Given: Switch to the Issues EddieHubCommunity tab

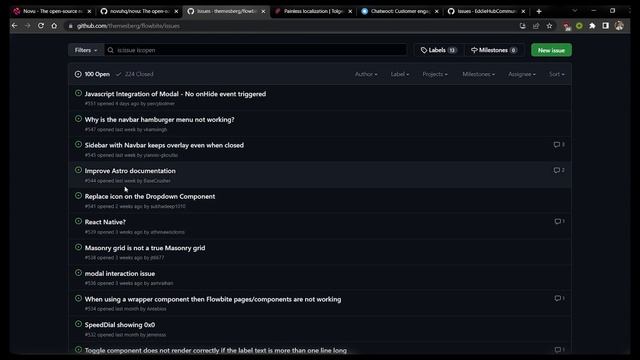Looking at the screenshot, I should [486, 11].
